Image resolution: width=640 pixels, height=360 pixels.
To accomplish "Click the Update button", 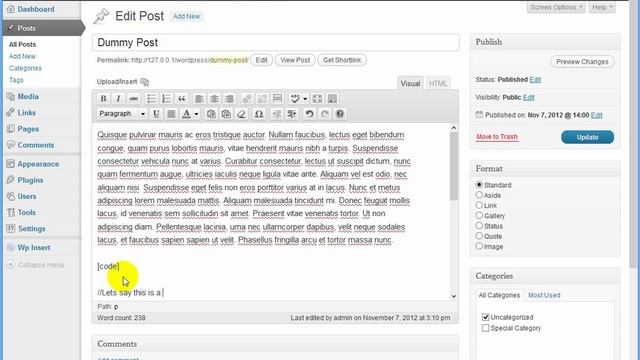I will (587, 137).
